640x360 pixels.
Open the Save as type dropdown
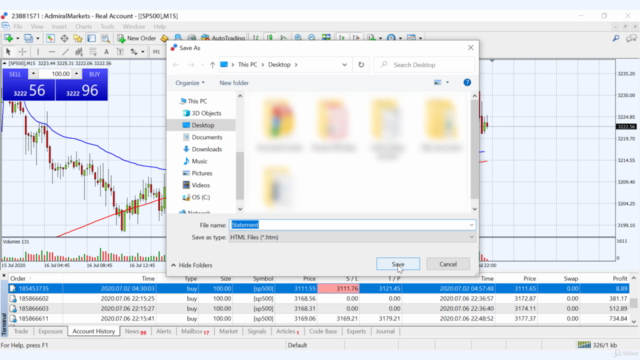click(352, 237)
